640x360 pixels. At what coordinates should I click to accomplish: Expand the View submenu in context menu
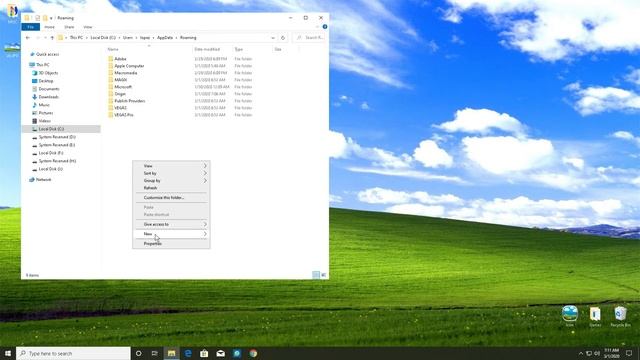point(171,166)
